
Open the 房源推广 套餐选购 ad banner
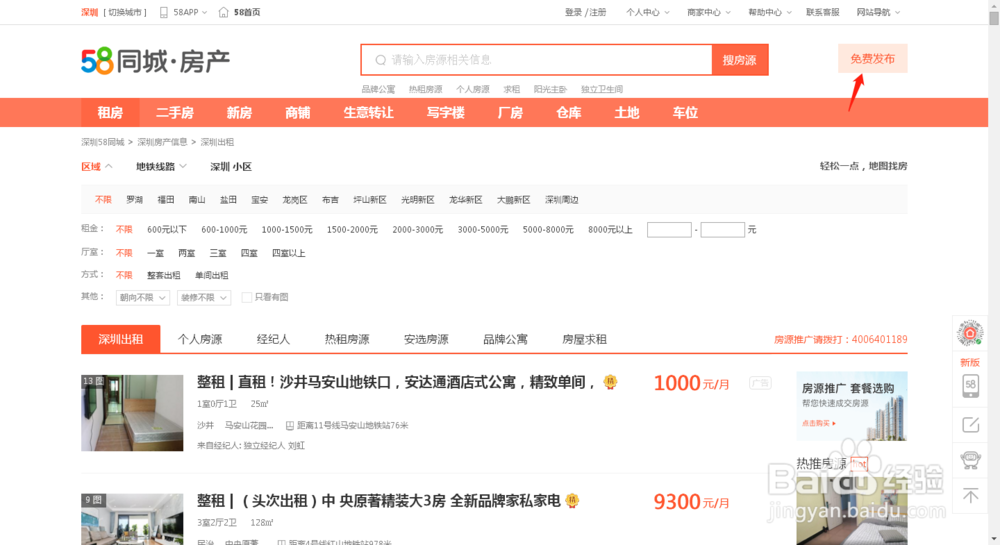[851, 406]
